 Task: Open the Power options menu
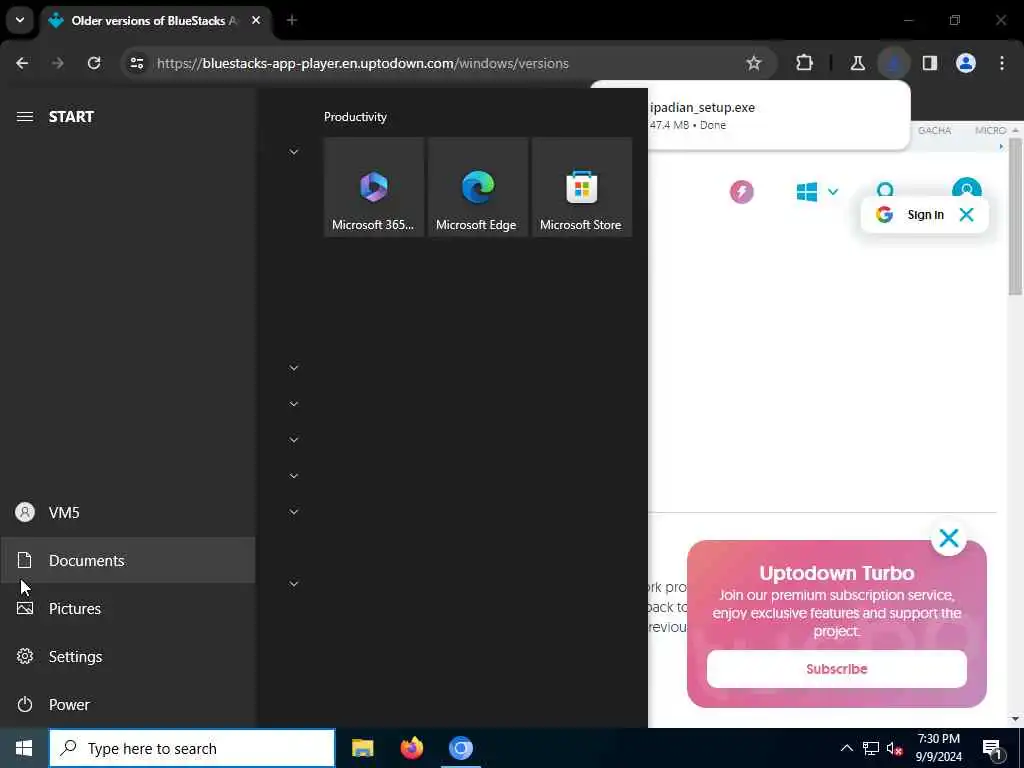[128, 705]
